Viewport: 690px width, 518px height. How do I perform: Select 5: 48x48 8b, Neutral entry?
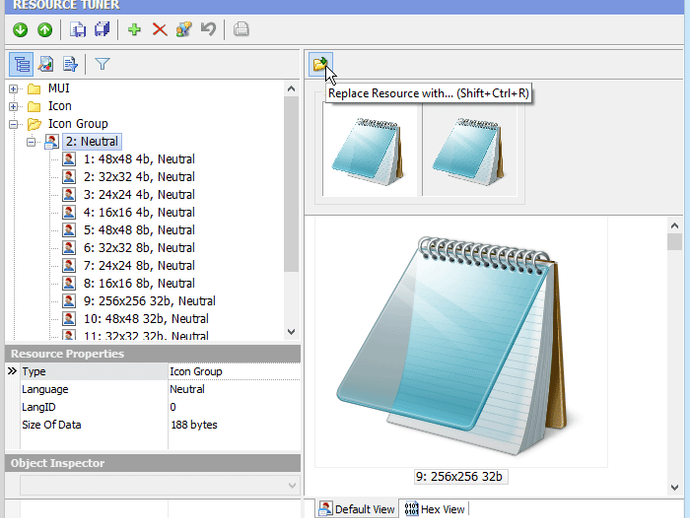pos(139,230)
